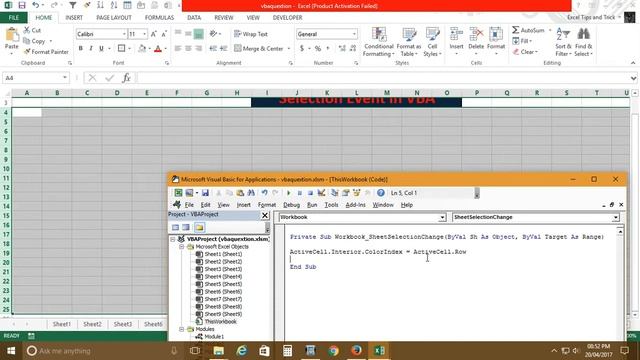
Task: Click the Copy command in Clipboard group
Action: coord(34,41)
